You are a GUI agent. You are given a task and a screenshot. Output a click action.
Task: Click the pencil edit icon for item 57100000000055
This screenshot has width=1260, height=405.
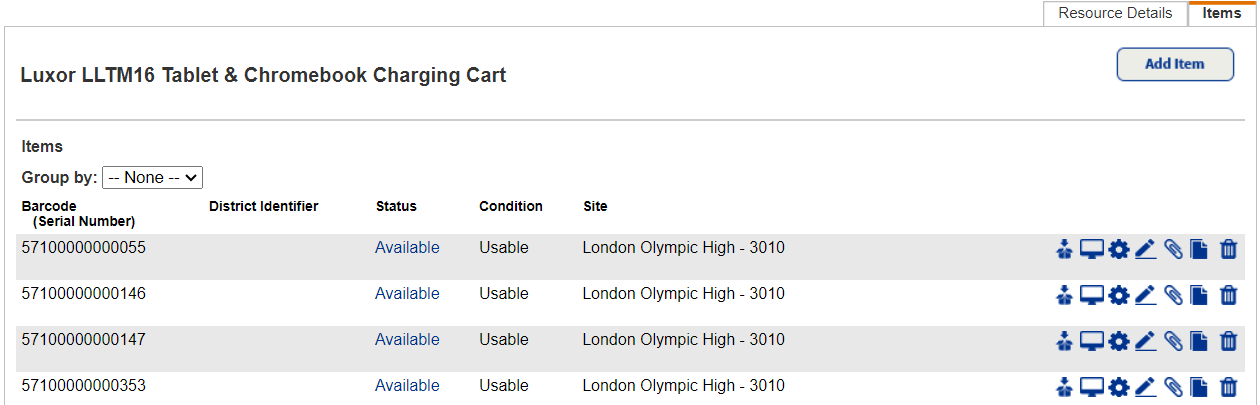1146,249
